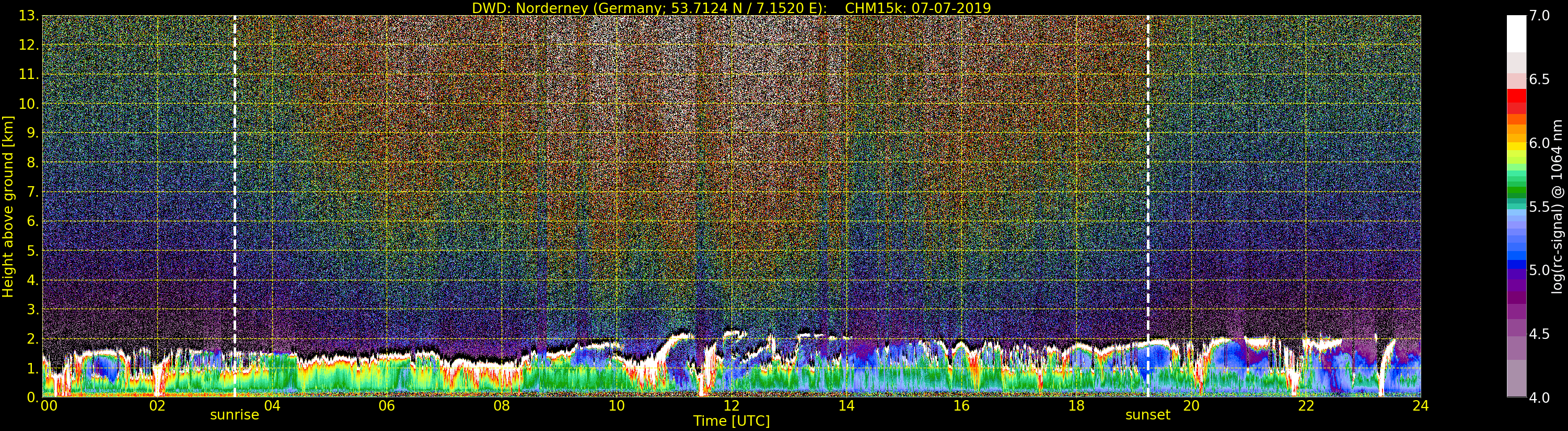Pick the yellow band on the colorbar
Screen dimensions: 1568x431
point(1516,147)
